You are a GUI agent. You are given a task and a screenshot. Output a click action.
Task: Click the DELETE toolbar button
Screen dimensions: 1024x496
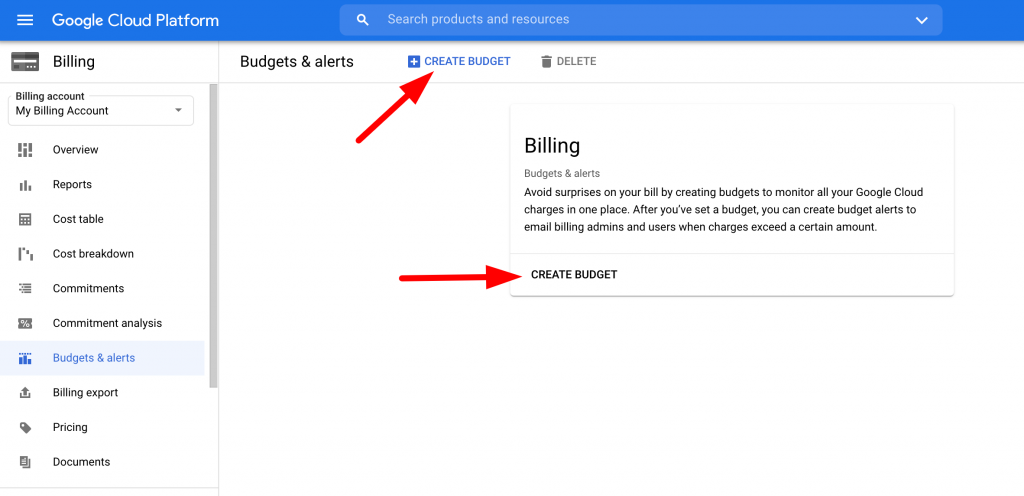(x=569, y=62)
